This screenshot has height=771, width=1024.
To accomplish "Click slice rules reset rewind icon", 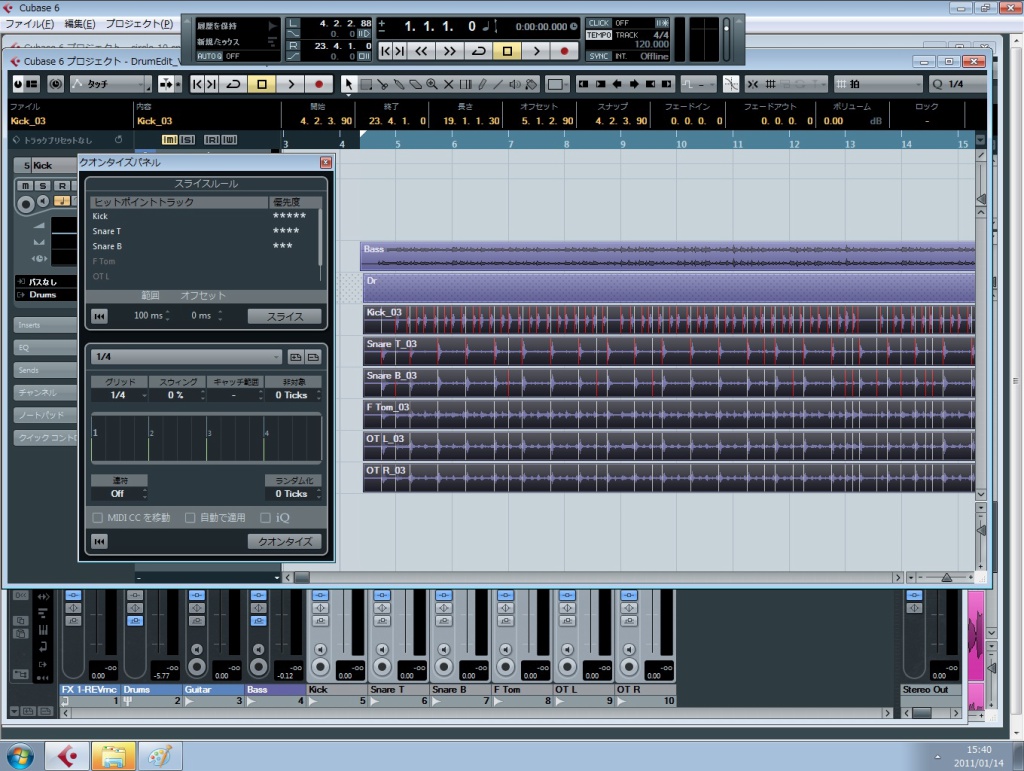I will 99,316.
